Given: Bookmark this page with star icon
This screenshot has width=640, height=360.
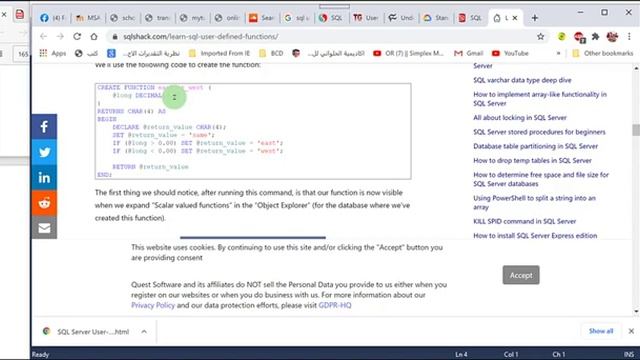Looking at the screenshot, I should (540, 36).
